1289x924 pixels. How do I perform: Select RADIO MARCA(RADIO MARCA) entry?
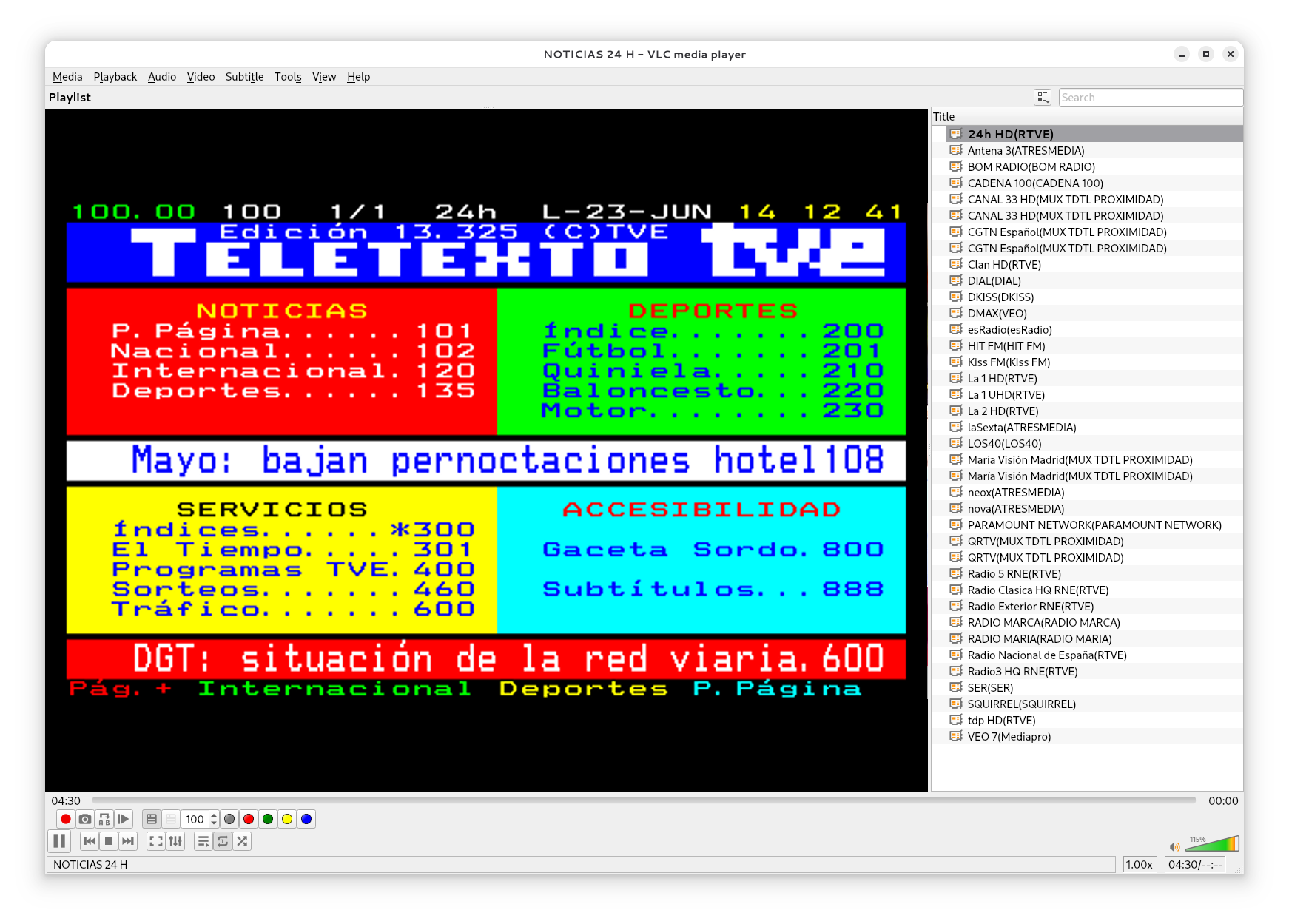pyautogui.click(x=1095, y=622)
